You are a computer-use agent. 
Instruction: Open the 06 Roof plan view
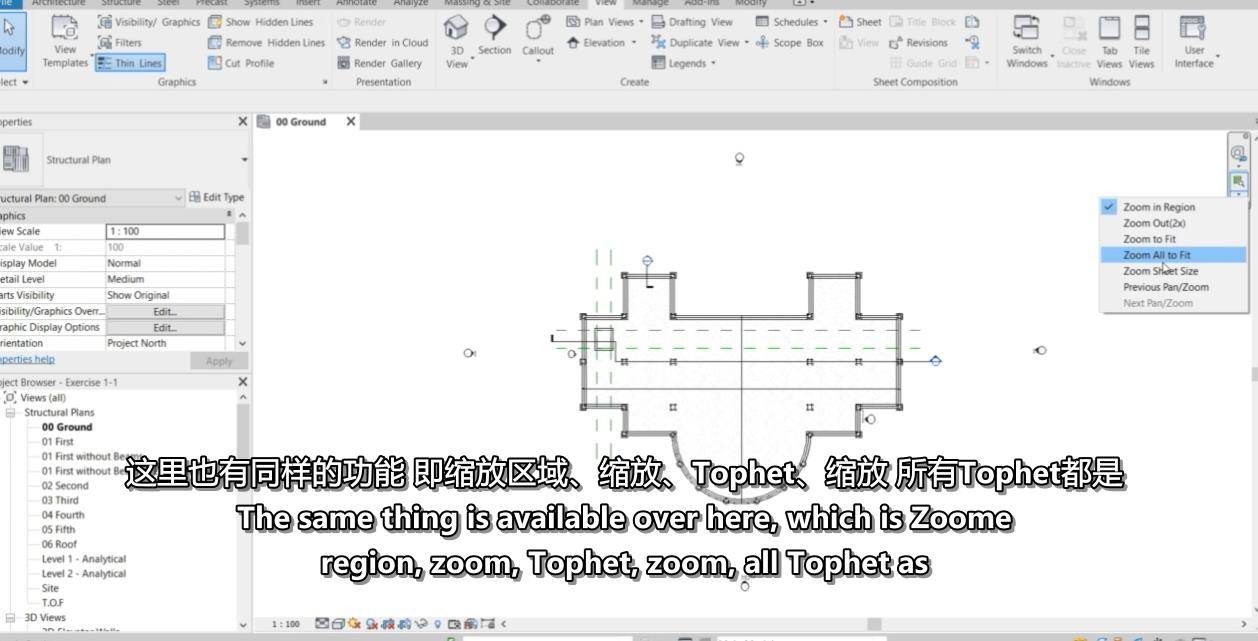[x=59, y=545]
